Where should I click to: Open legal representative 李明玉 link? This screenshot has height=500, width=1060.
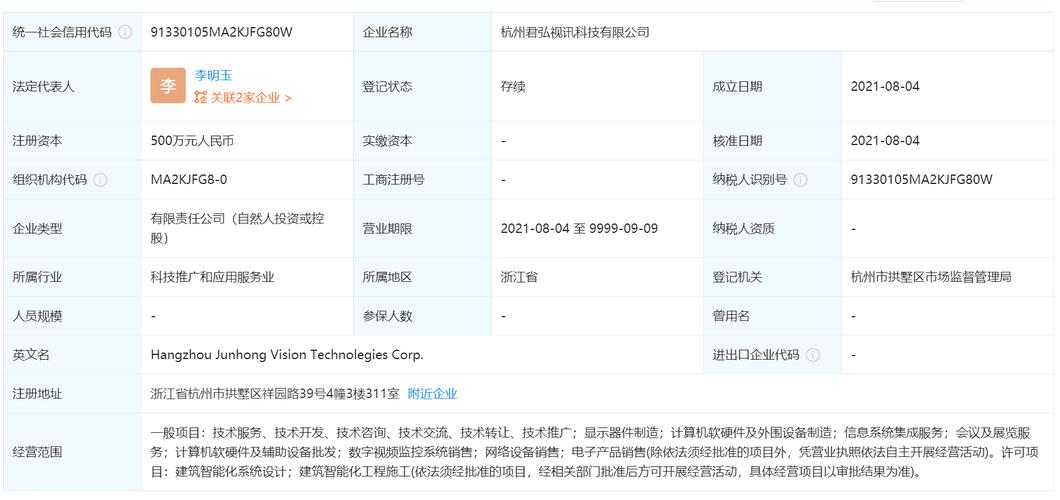tap(213, 76)
